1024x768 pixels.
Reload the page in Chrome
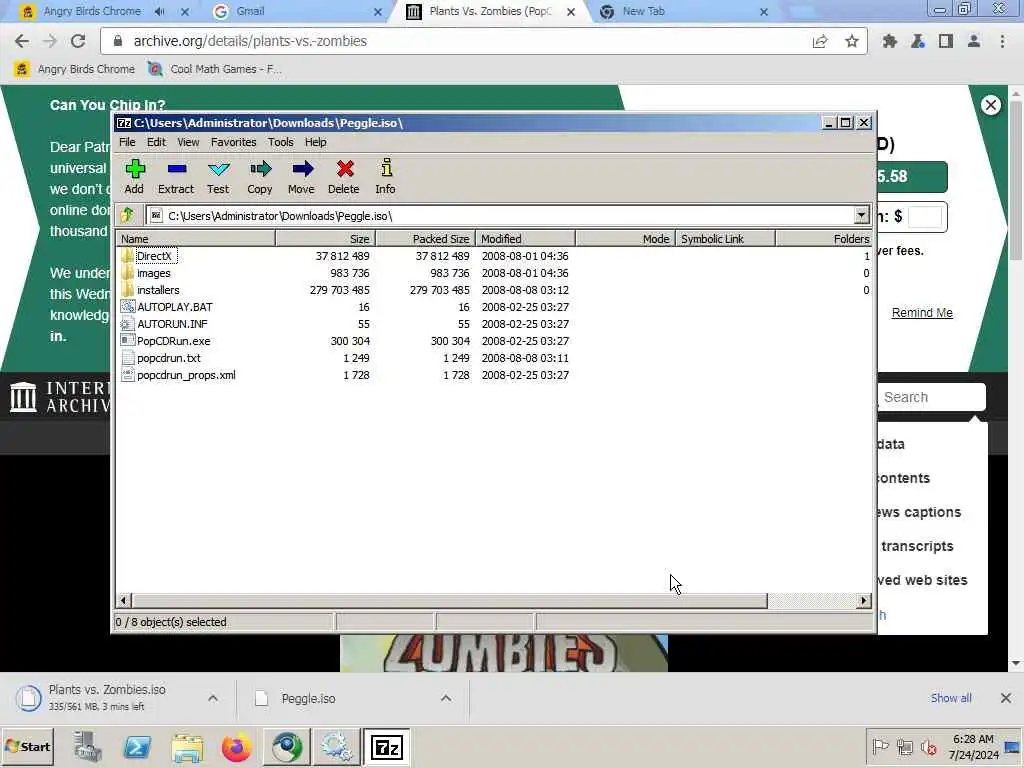[x=78, y=41]
